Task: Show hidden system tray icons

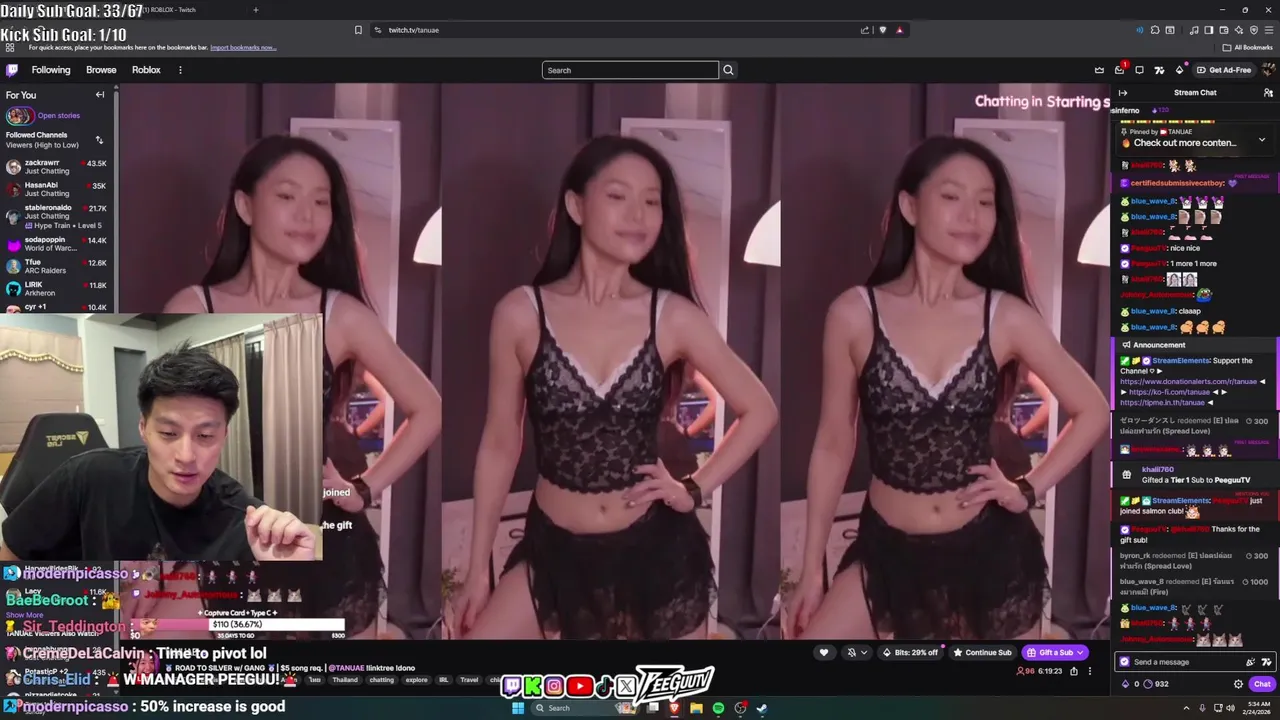Action: pos(1185,707)
